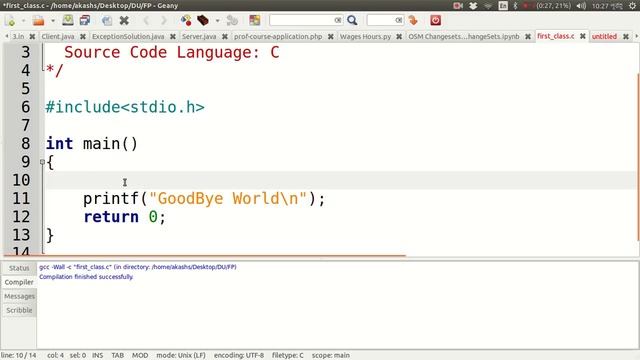This screenshot has height=360, width=640.
Task: Close the 3.in tab
Action: click(x=32, y=37)
